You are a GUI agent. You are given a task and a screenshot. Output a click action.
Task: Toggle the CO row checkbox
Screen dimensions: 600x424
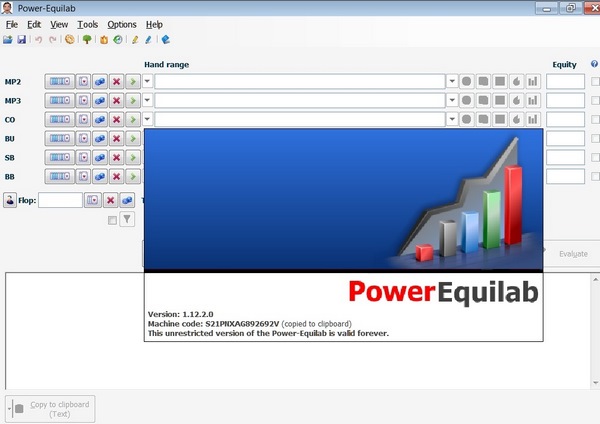(595, 119)
